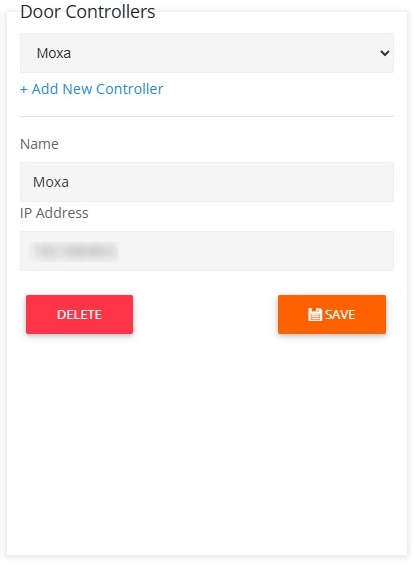Open the Door Controllers selector showing Moxa
Screen dimensions: 414x566
(207, 53)
